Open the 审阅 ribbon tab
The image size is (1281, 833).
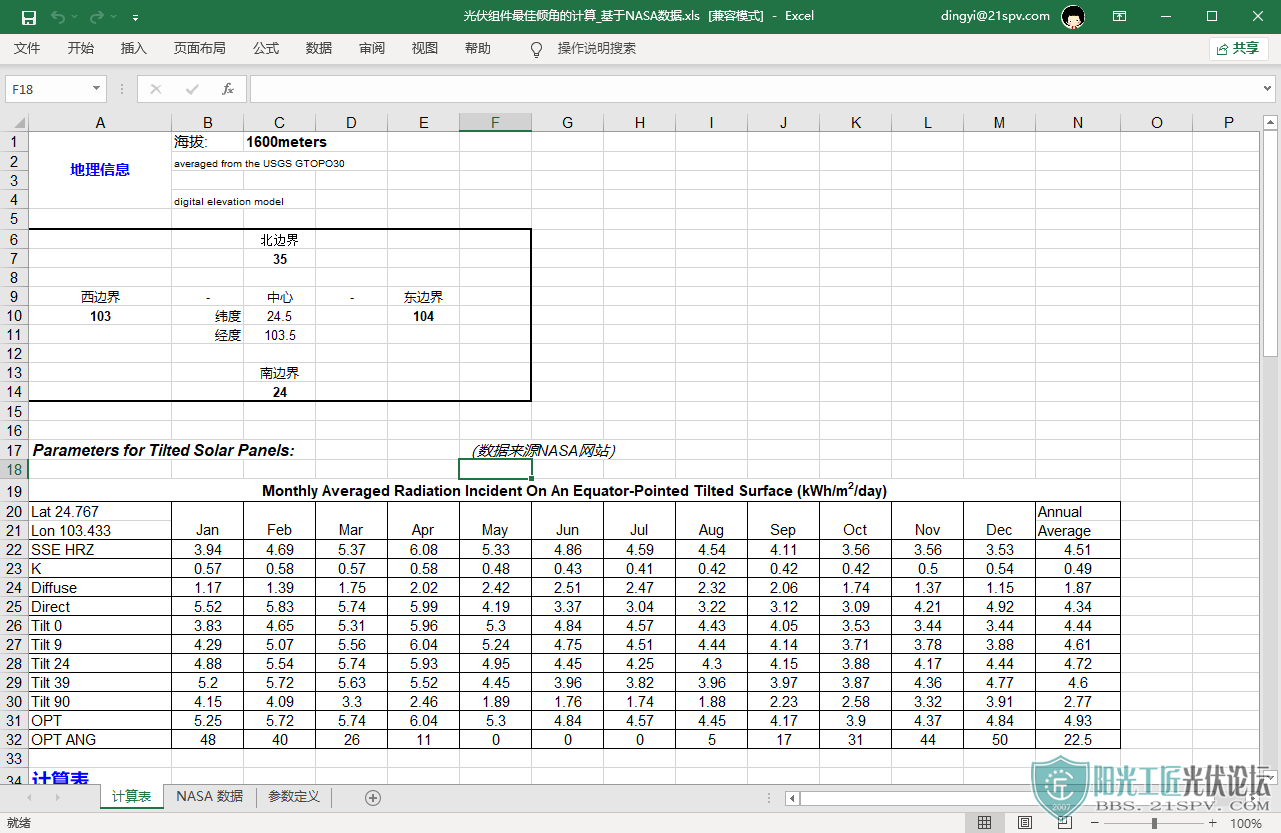[x=372, y=48]
